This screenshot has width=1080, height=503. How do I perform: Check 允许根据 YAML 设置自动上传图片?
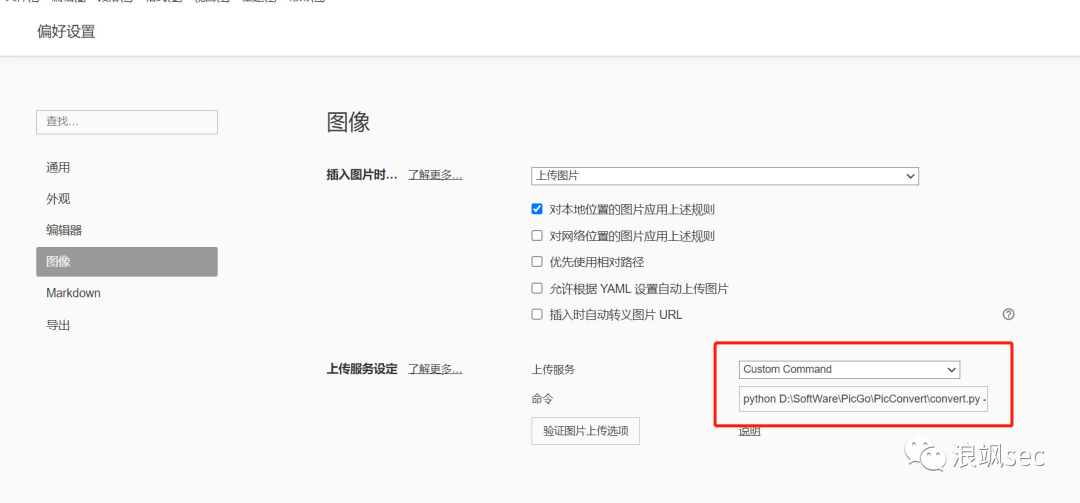pos(537,289)
